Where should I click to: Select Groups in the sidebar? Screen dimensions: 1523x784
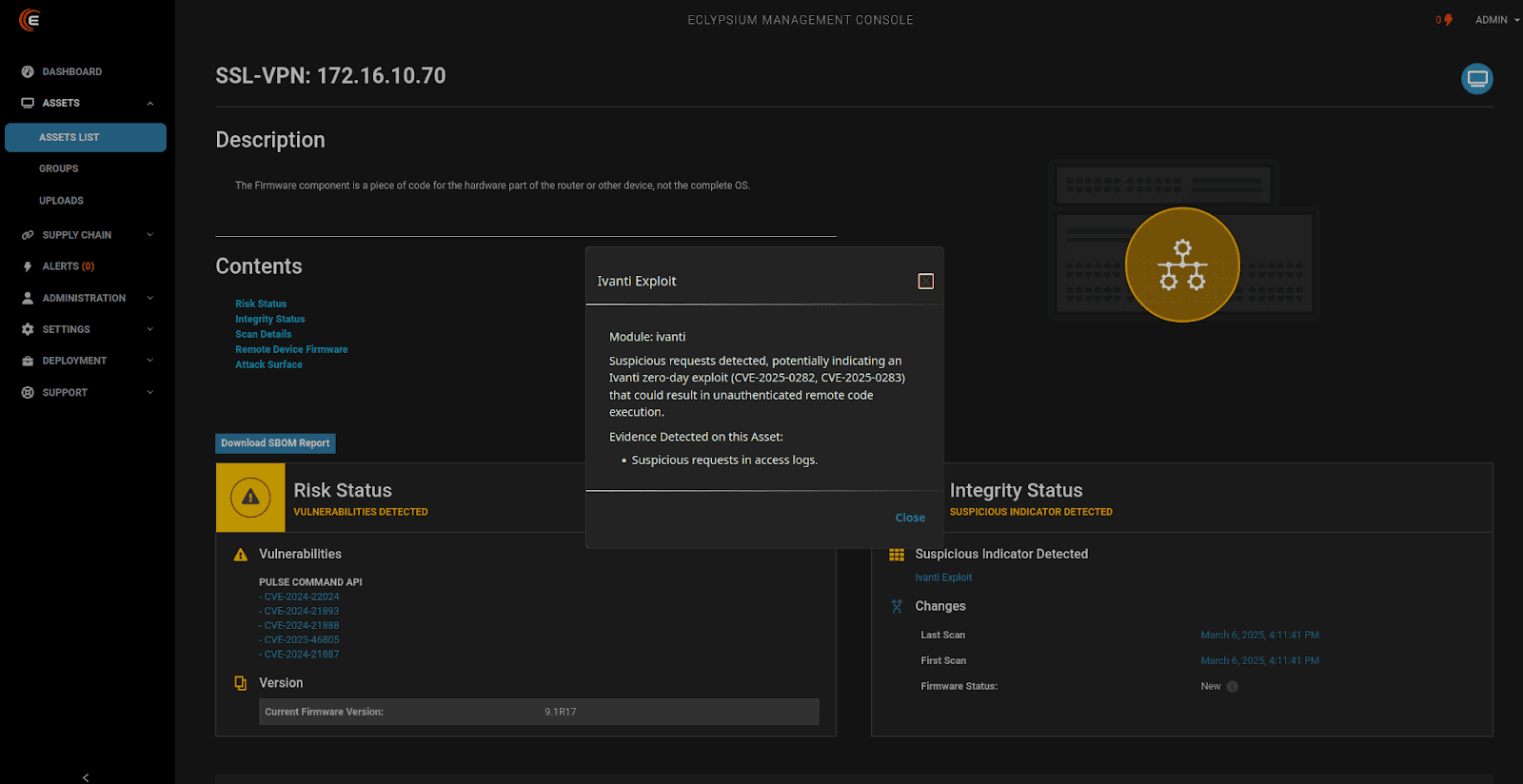pyautogui.click(x=59, y=168)
